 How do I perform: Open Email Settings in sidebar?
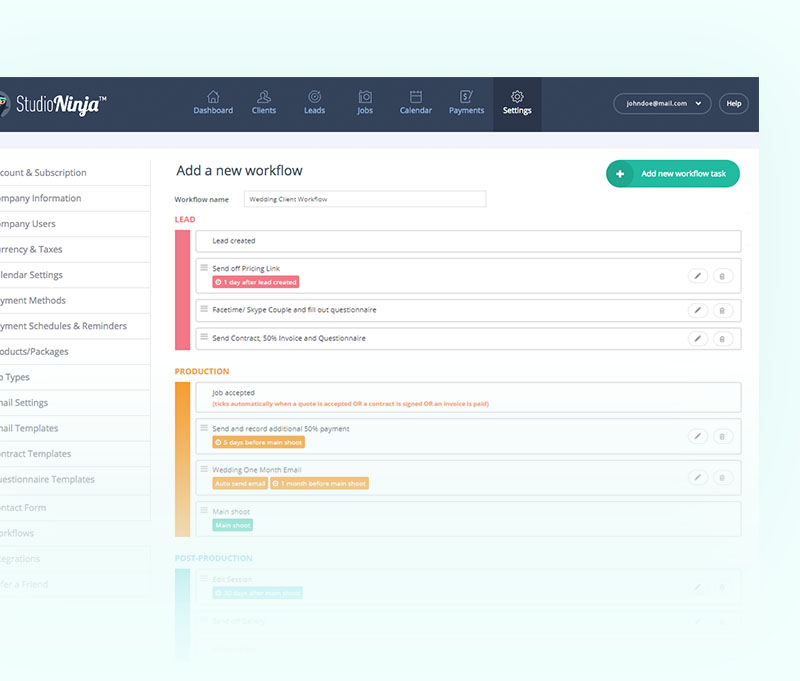pos(75,402)
